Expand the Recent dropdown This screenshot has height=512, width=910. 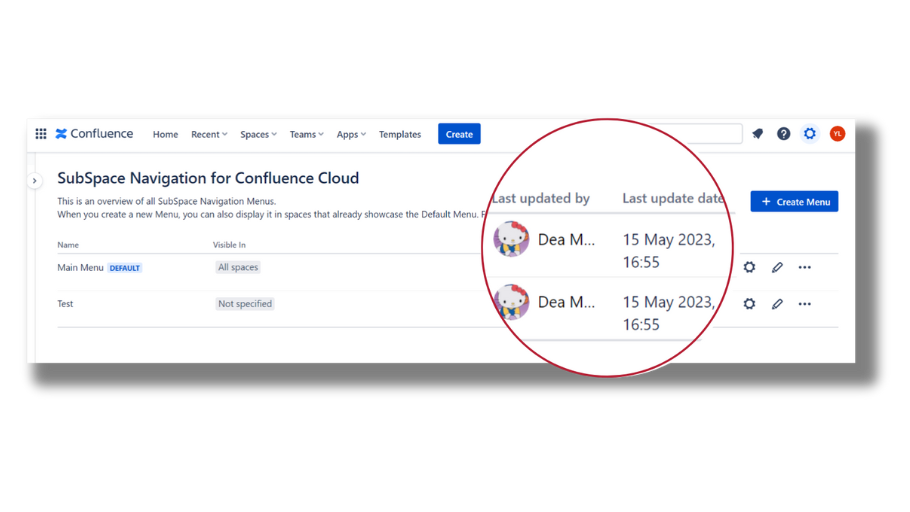click(209, 135)
